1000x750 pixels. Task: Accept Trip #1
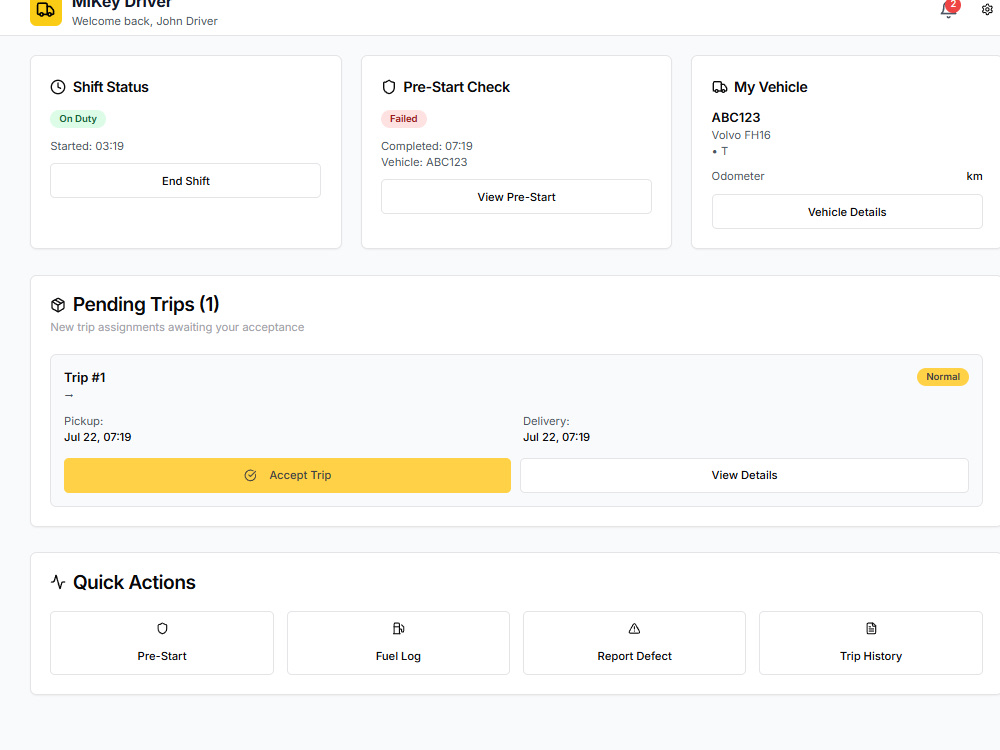[287, 475]
